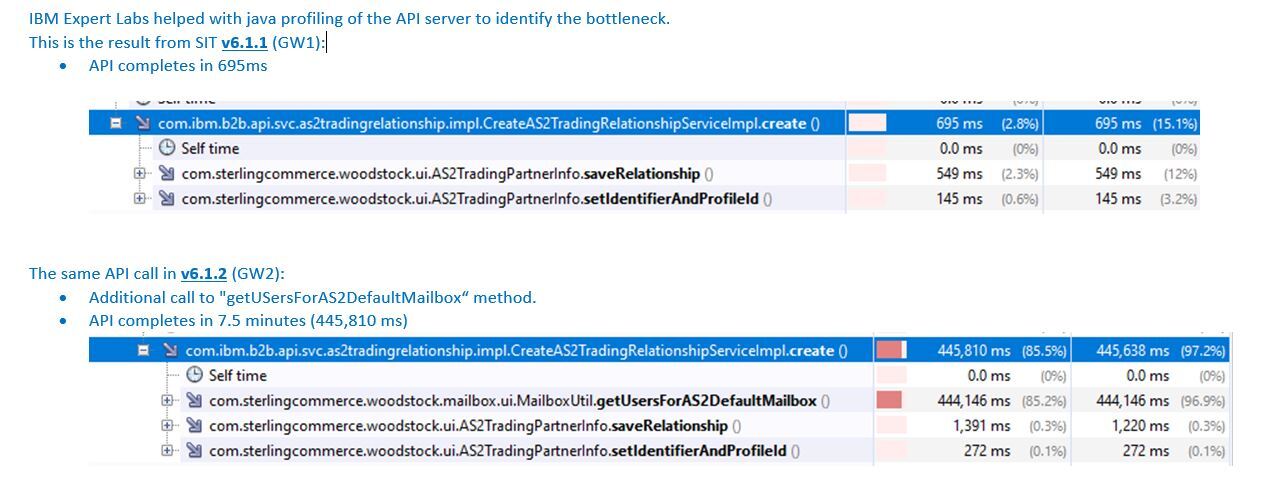This screenshot has width=1279, height=499.
Task: Click the red time bar of getUsersForAS2DefaultMailbox
Action: 888,401
